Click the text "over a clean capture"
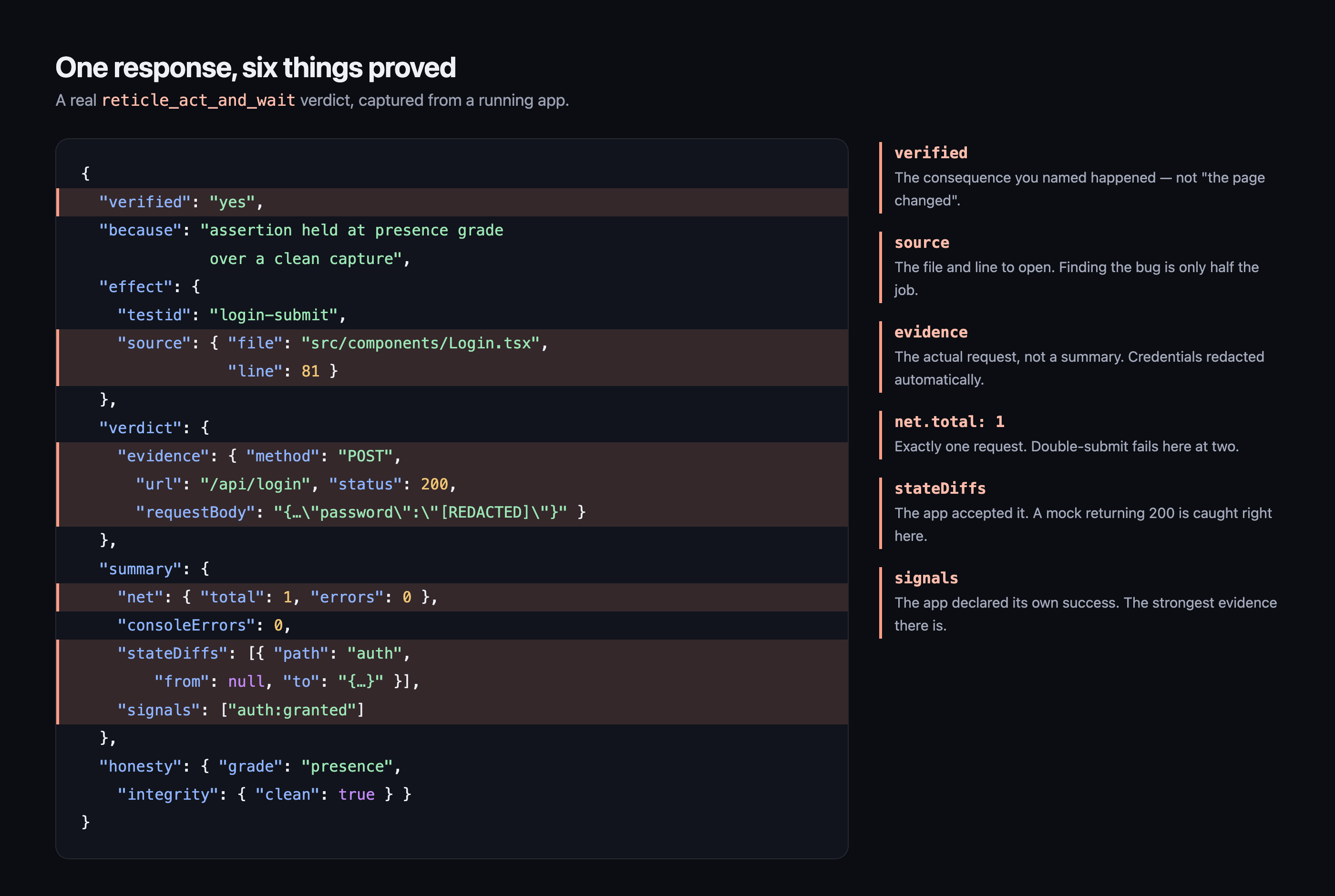The image size is (1335, 896). tap(306, 259)
